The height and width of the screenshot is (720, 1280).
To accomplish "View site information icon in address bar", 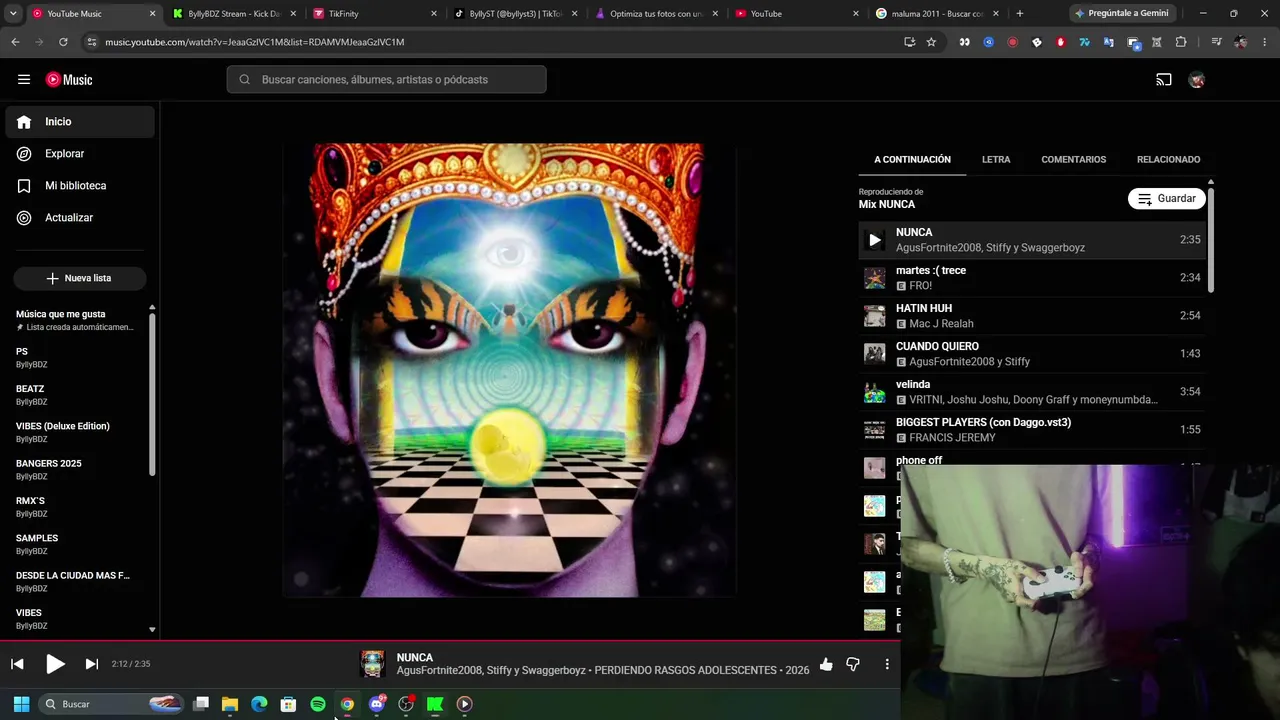I will (92, 42).
